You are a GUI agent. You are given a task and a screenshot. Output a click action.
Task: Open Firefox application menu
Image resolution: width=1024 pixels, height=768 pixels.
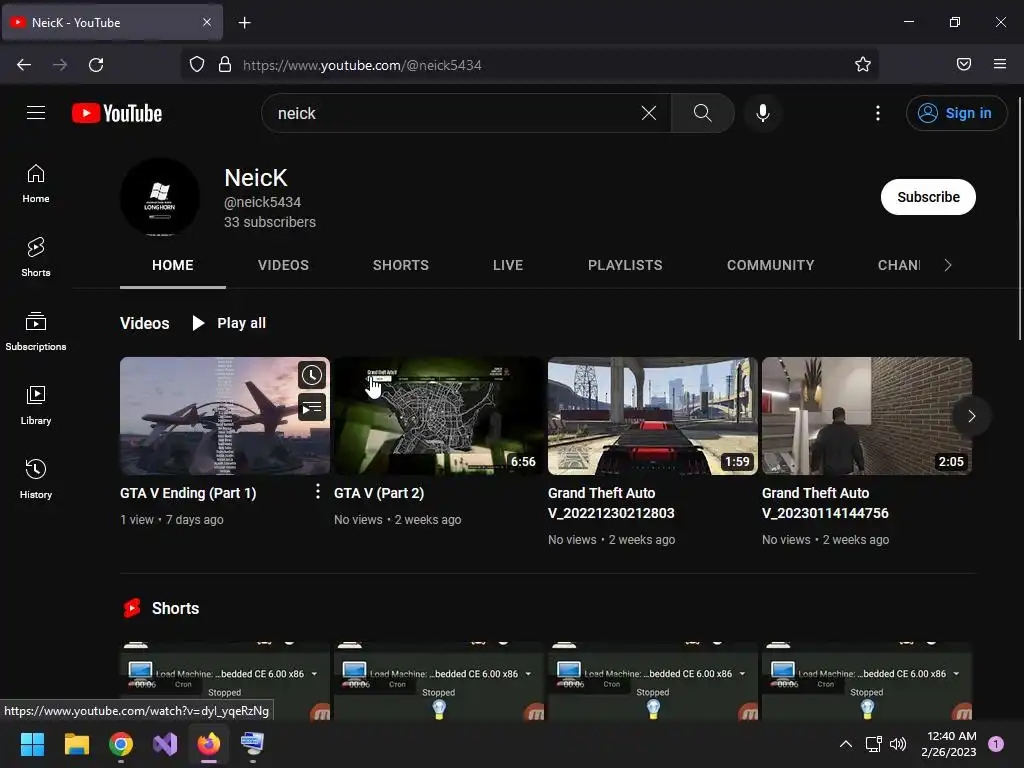[x=1000, y=64]
